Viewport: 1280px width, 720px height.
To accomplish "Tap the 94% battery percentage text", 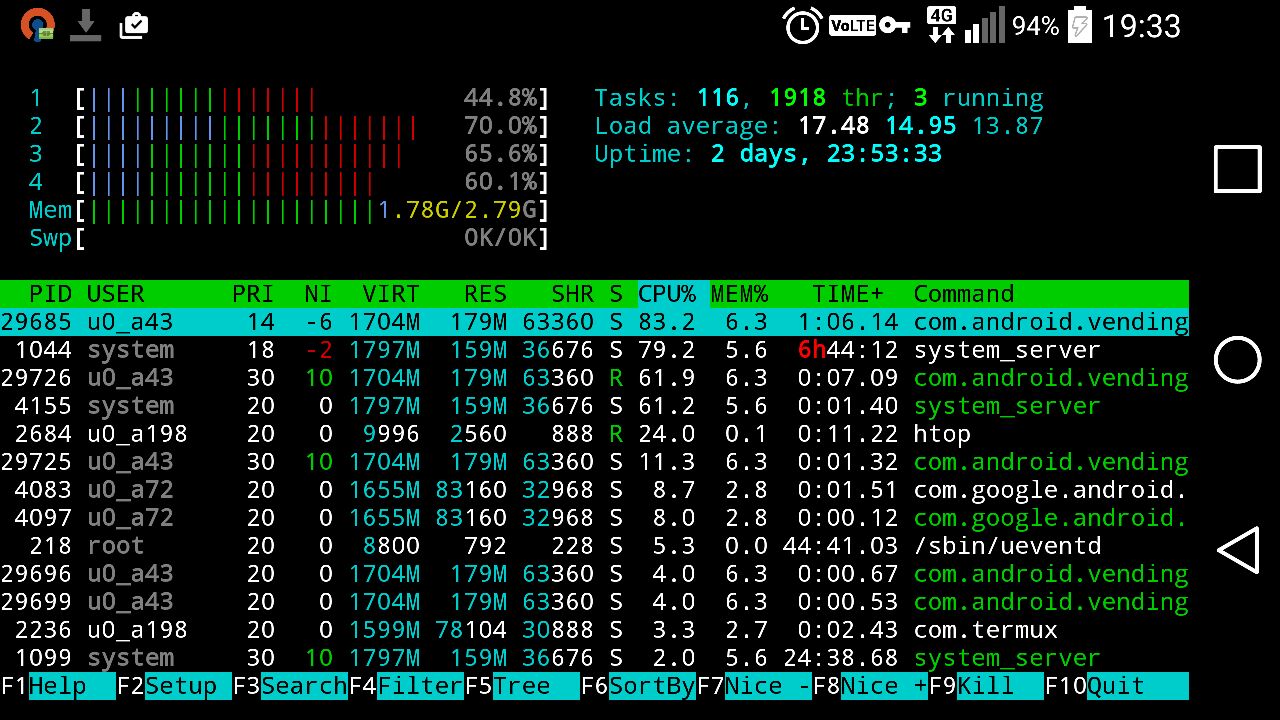I will (x=1035, y=26).
